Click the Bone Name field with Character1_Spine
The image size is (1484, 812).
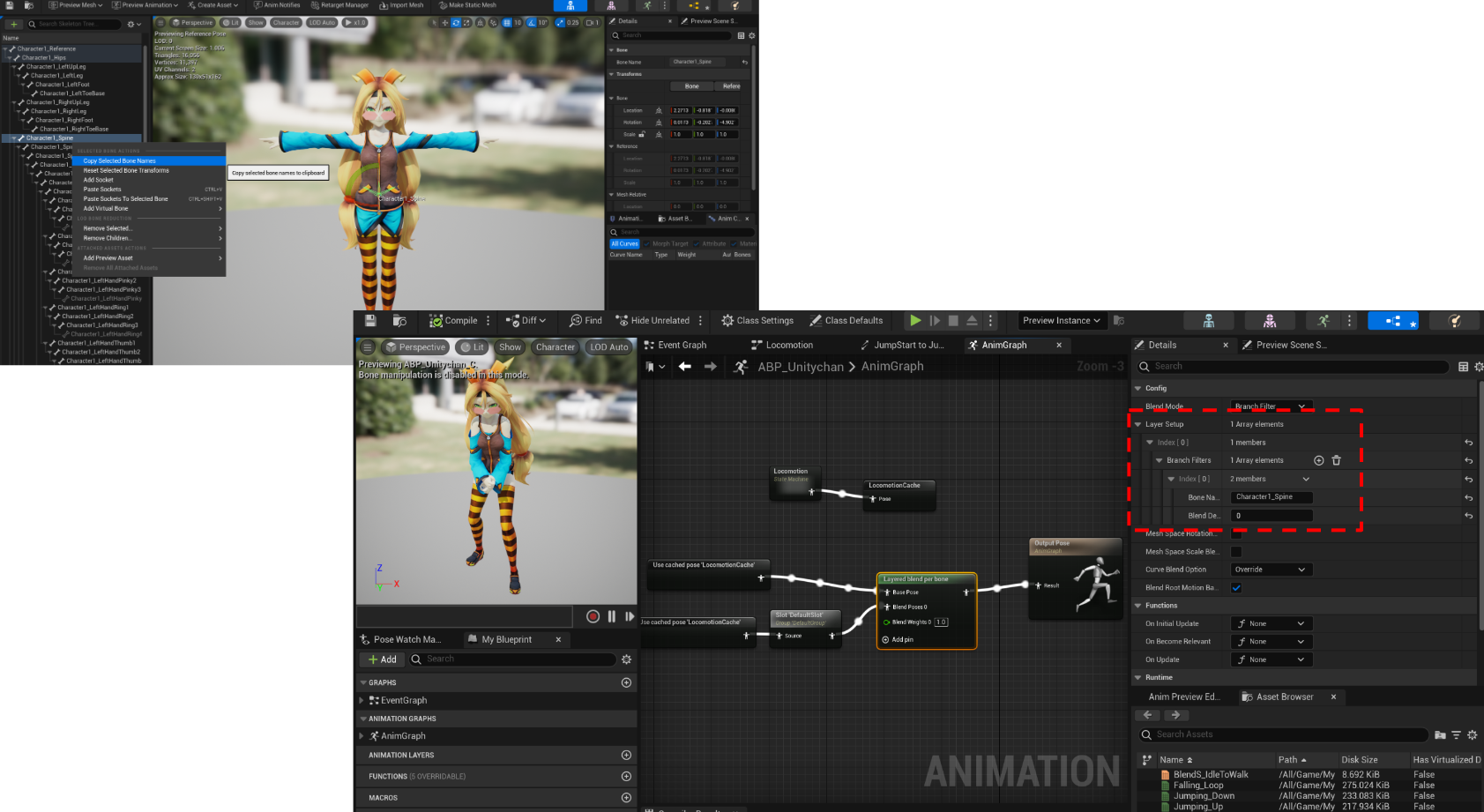1271,497
